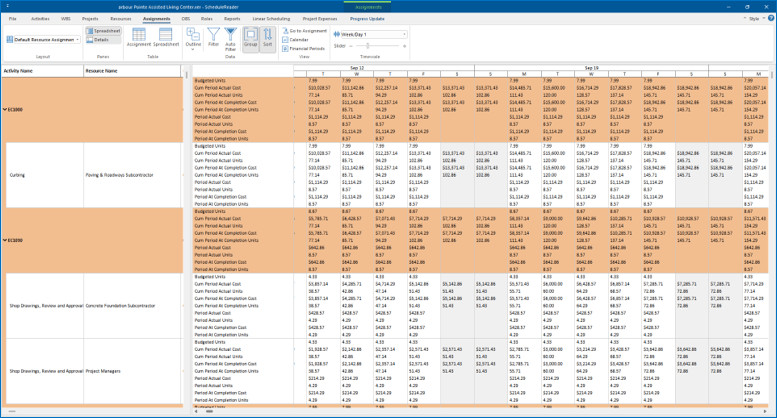
Task: Open the Spreadsheet button in Table group
Action: (166, 37)
